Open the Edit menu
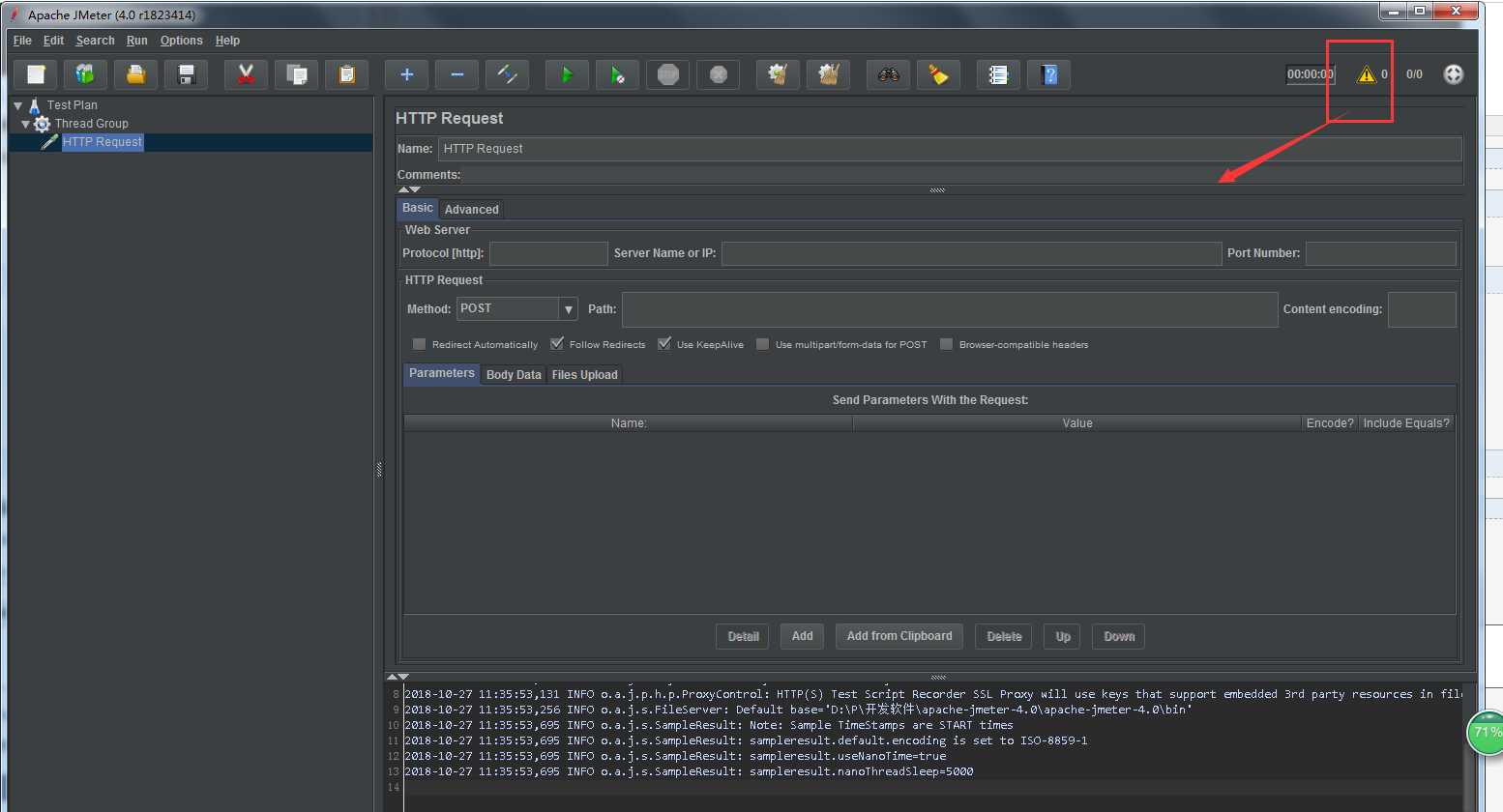Viewport: 1503px width, 812px height. click(53, 41)
